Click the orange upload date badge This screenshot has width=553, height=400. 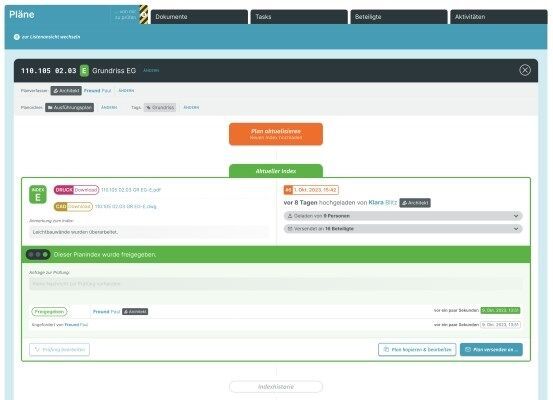point(311,190)
